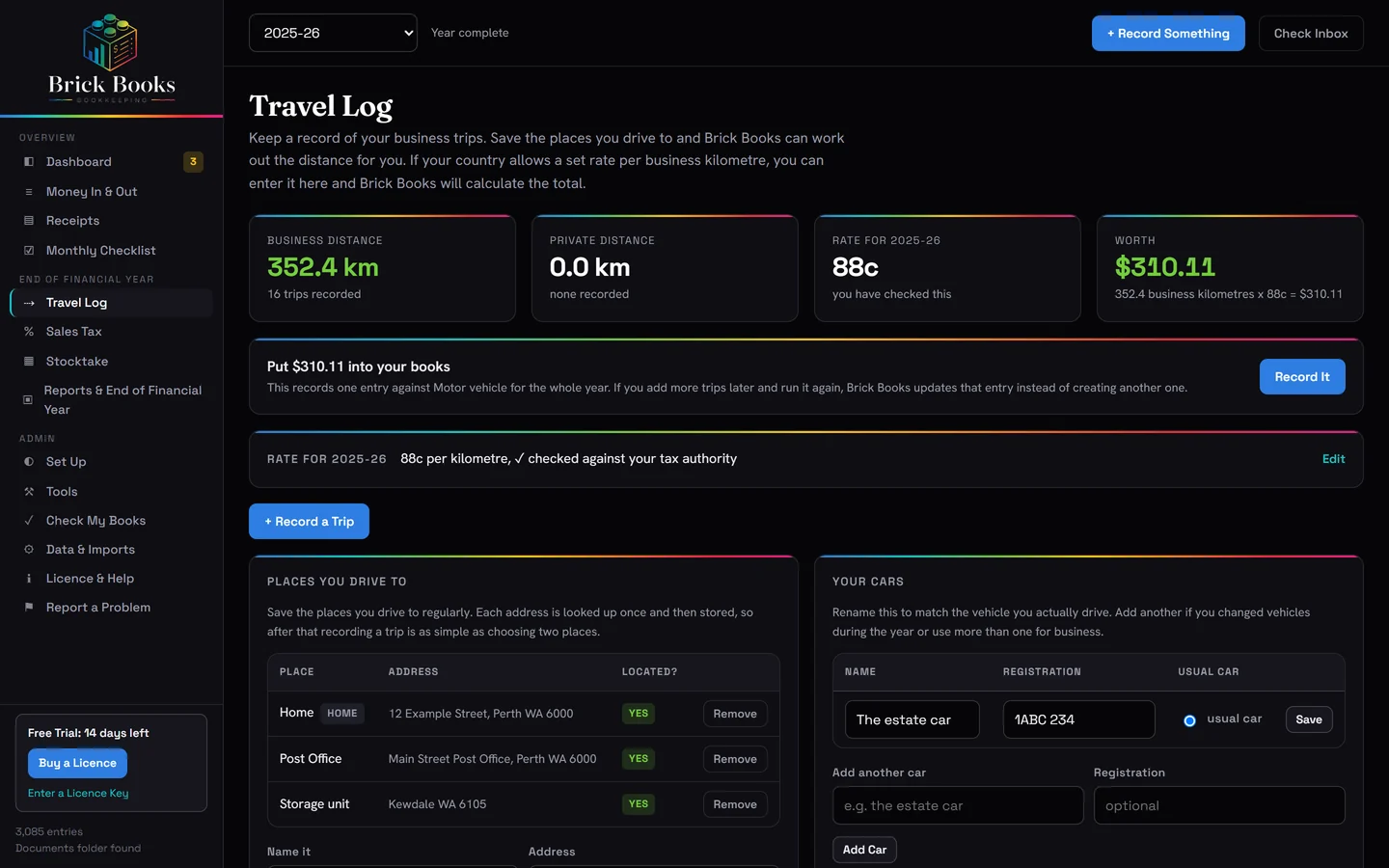Screen dimensions: 1389x868
Task: Click the Set Up sidebar icon
Action: point(29,462)
